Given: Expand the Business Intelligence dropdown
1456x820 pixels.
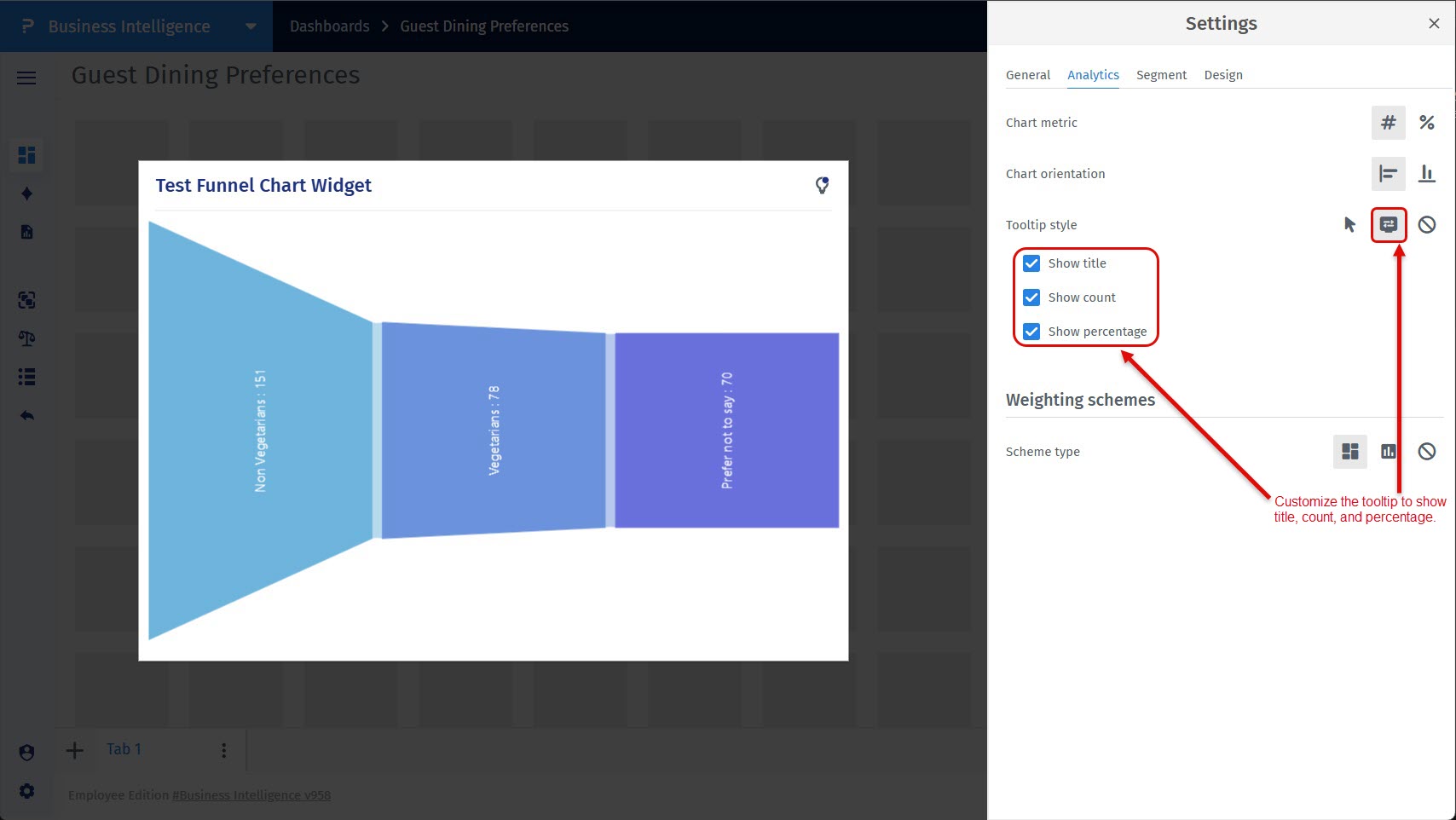Looking at the screenshot, I should coord(251,26).
